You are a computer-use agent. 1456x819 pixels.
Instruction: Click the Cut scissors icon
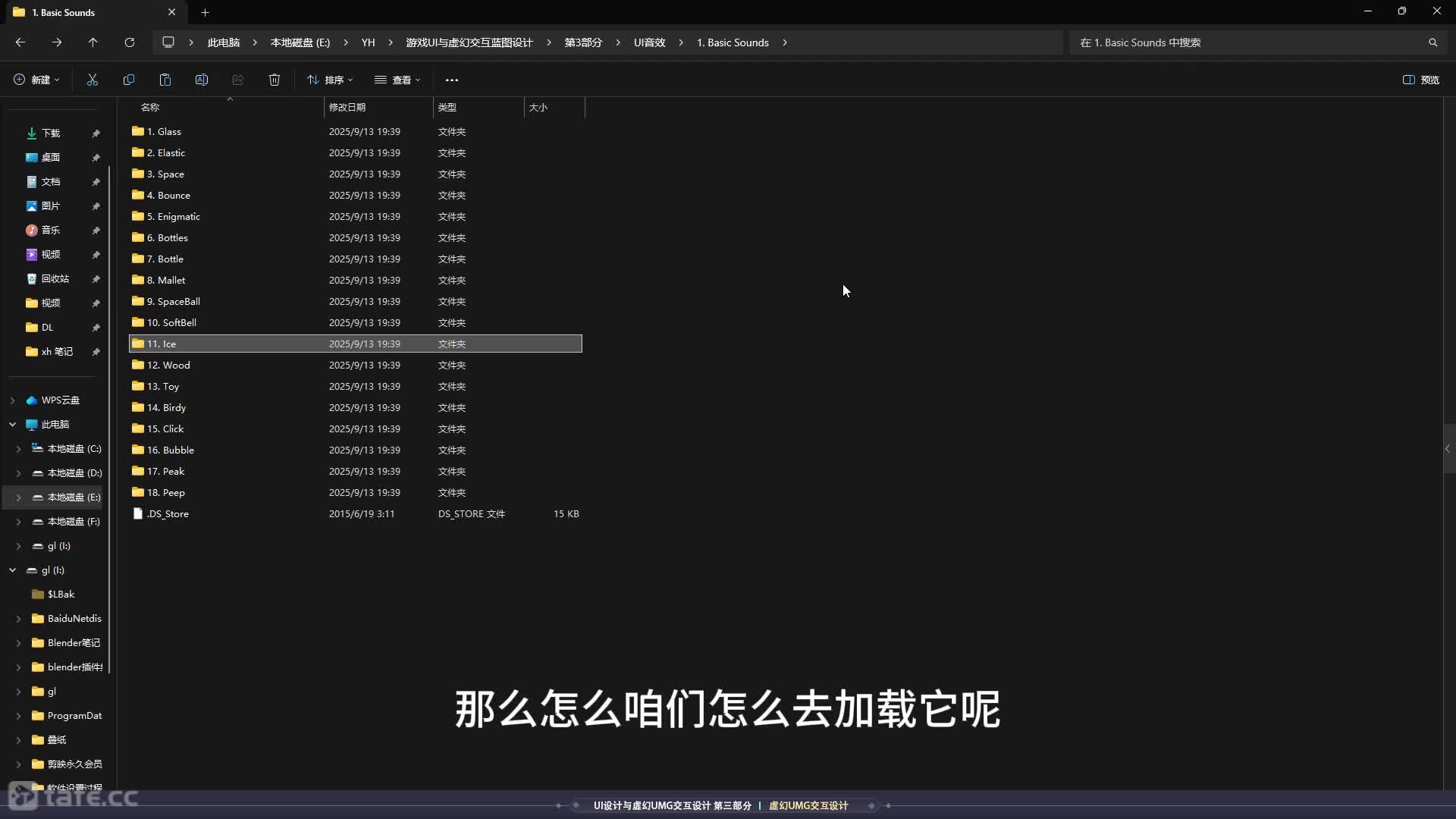pyautogui.click(x=93, y=80)
